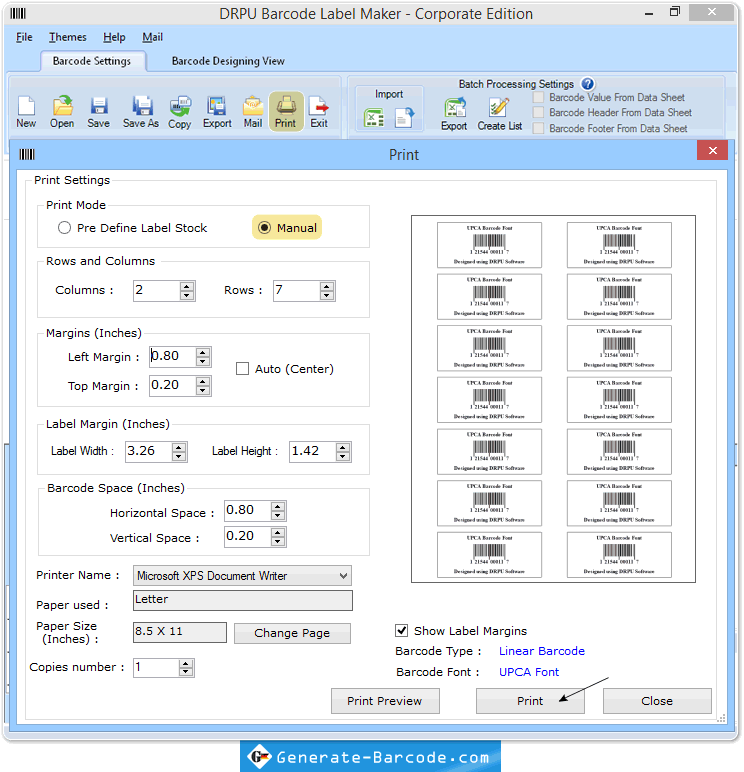Click the UPCA Font link
744x772 pixels.
[529, 672]
